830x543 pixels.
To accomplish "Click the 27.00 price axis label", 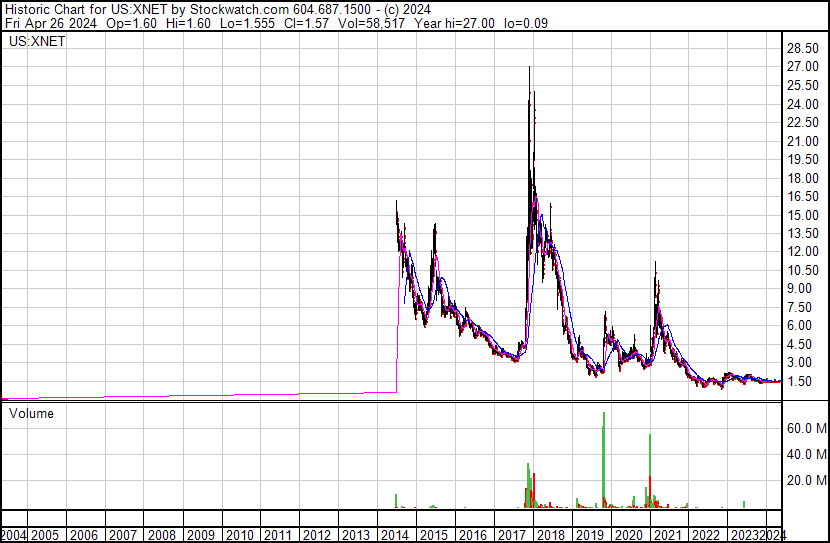I will pos(803,67).
